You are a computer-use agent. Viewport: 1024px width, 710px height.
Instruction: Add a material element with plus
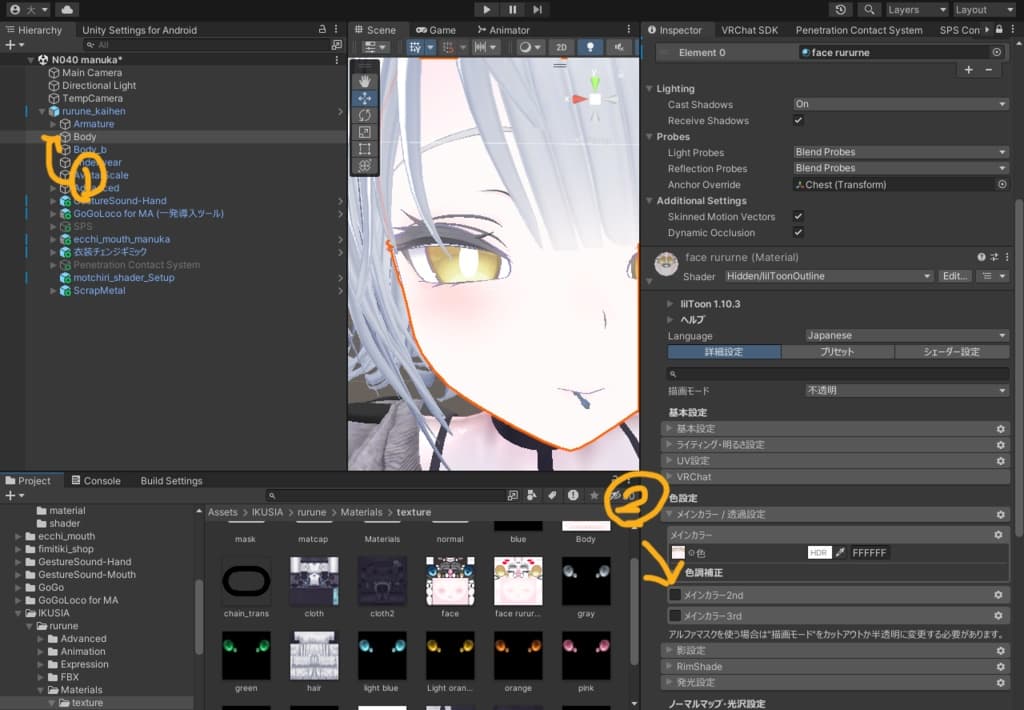[x=968, y=70]
